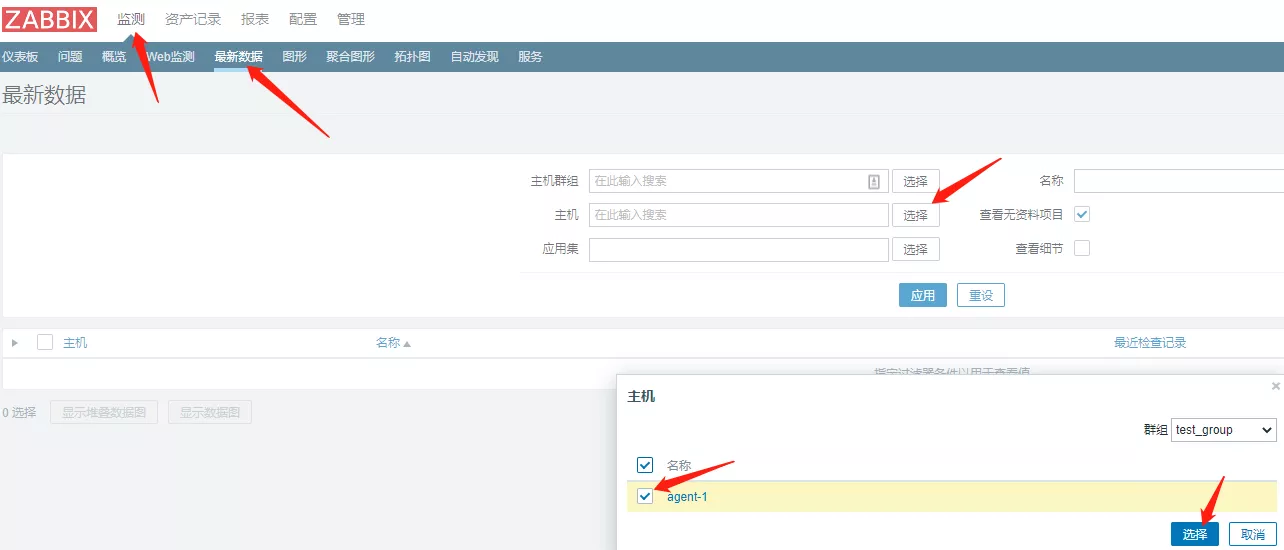Toggle select-all checkbox in the 主机 dialog
Viewport: 1284px width, 550px height.
(x=645, y=465)
